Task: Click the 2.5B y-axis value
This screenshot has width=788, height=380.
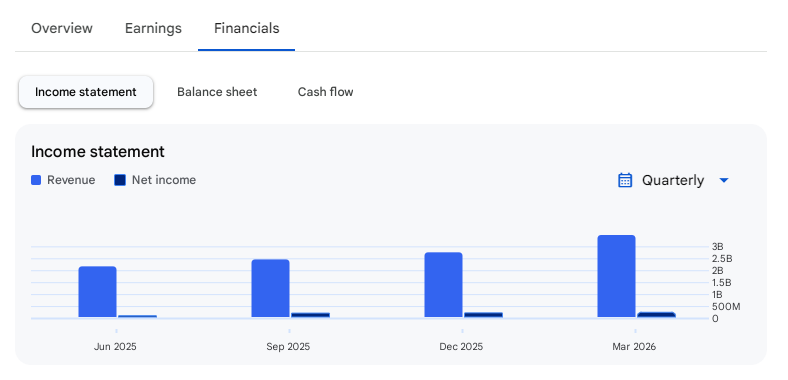Action: click(722, 259)
